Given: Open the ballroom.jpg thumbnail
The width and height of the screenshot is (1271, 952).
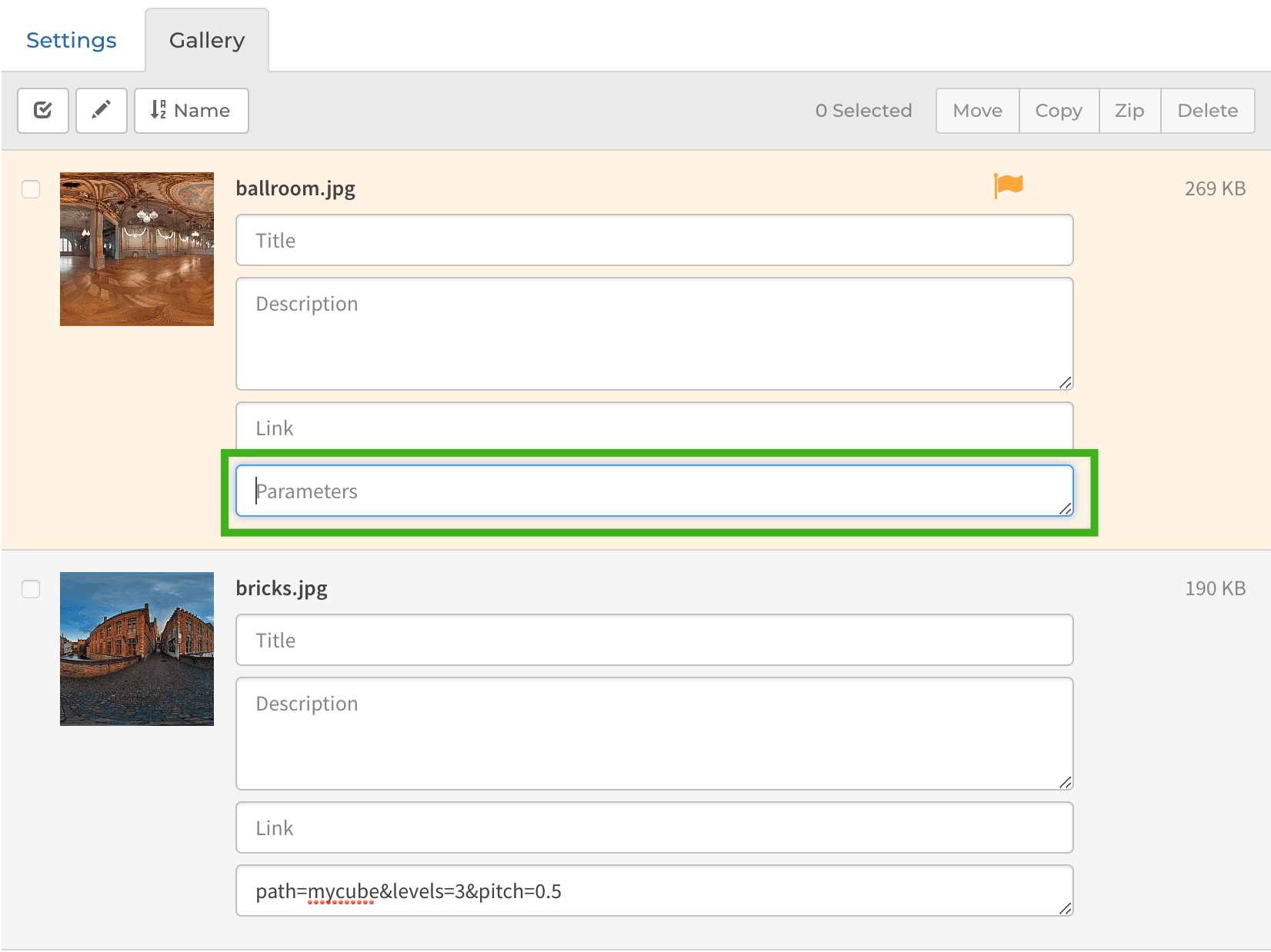Looking at the screenshot, I should coord(137,249).
